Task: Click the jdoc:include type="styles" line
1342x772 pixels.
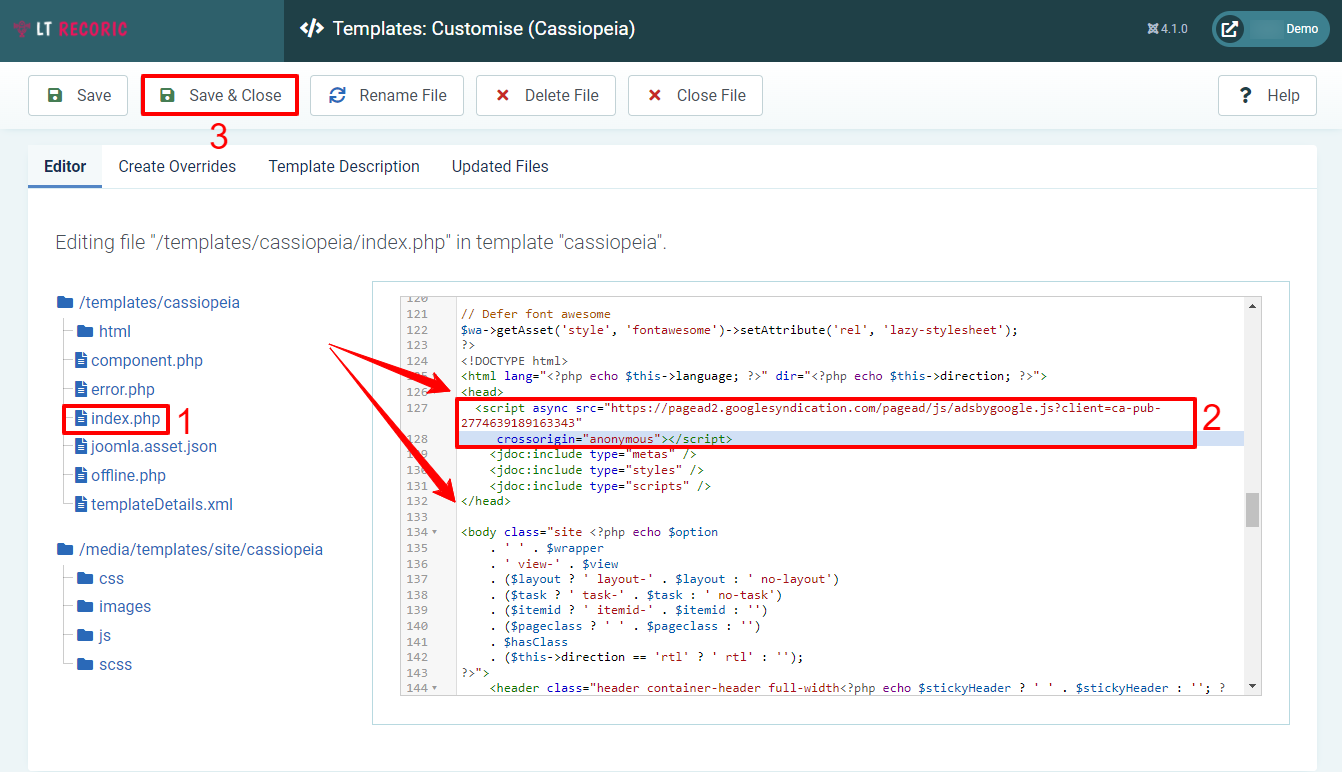Action: (x=597, y=470)
